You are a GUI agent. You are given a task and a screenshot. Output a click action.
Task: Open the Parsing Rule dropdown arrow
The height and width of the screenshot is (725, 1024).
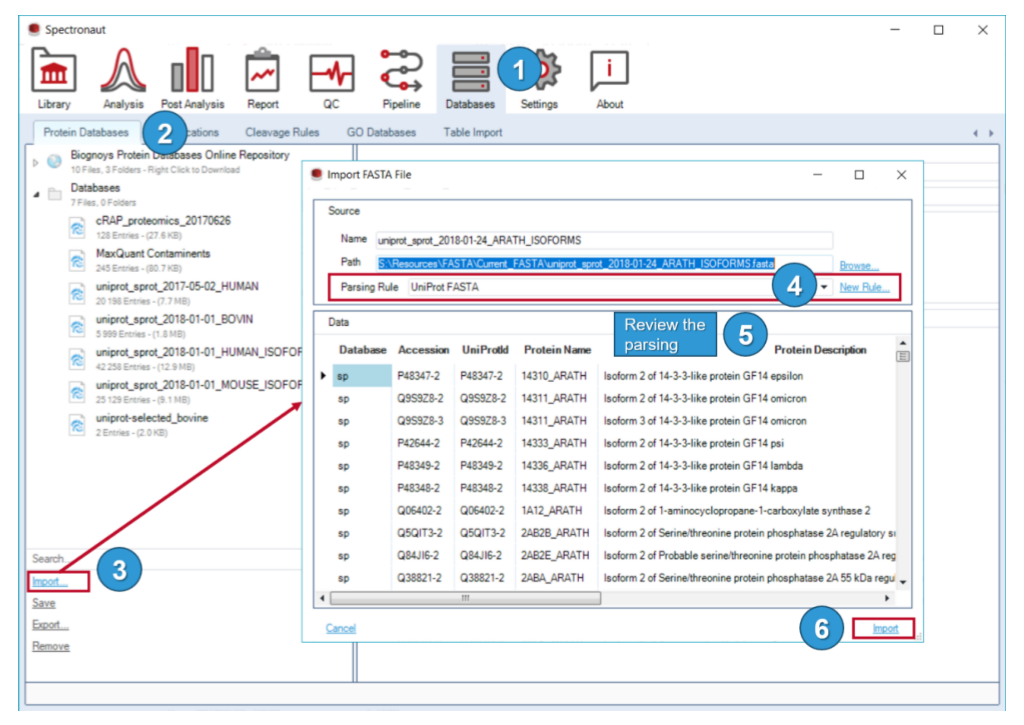click(824, 287)
